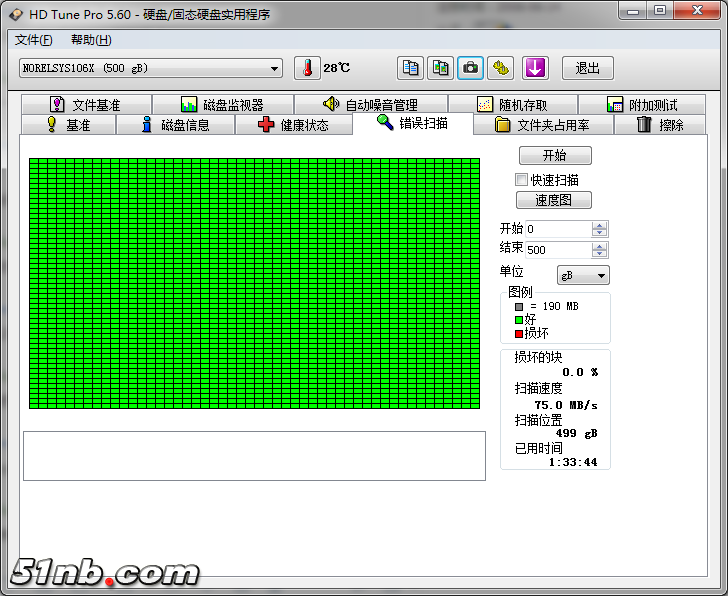Enable the 快速扫描 quick scan checkbox
Viewport: 728px width, 596px height.
(521, 180)
